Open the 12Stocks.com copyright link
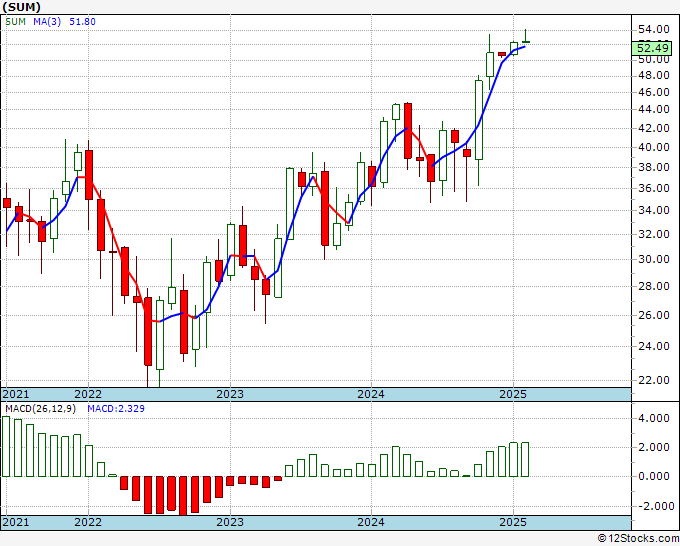 (638, 539)
